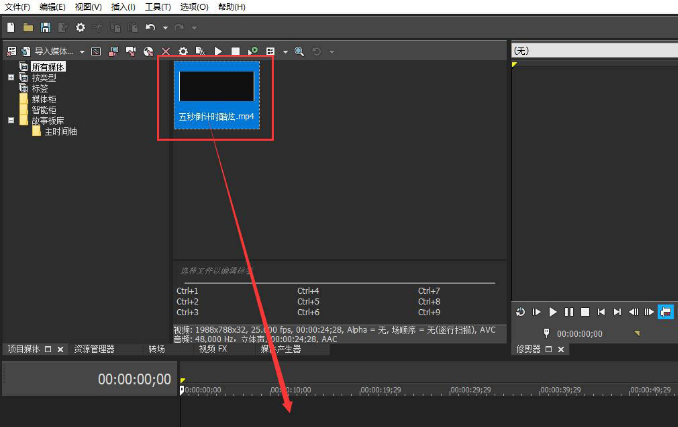Click the 导入媒体... button
This screenshot has height=427, width=678.
point(54,51)
